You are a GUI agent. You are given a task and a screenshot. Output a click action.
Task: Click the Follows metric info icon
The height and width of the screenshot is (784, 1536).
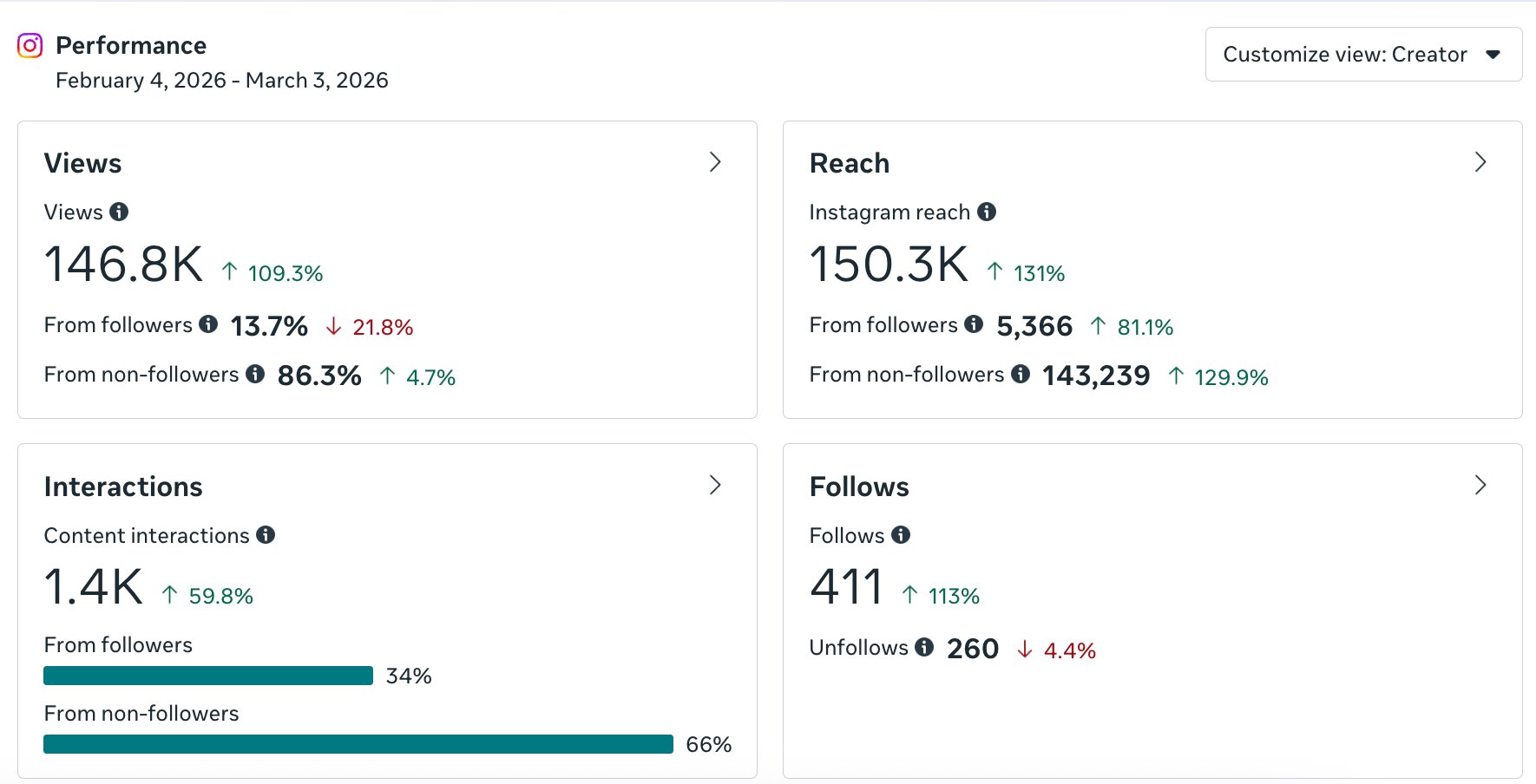[901, 535]
